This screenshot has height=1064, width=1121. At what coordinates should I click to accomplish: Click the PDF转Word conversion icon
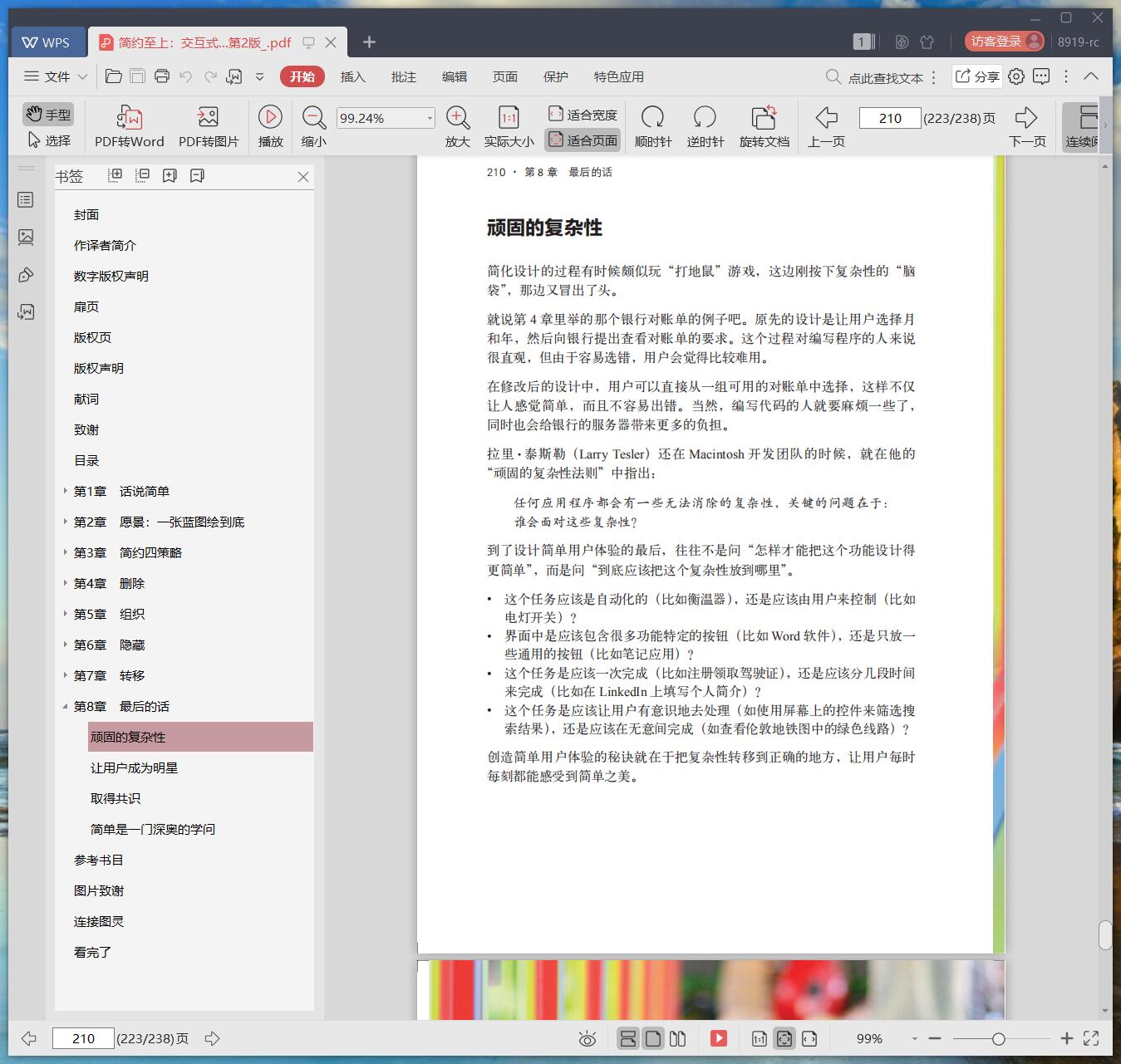(x=129, y=117)
